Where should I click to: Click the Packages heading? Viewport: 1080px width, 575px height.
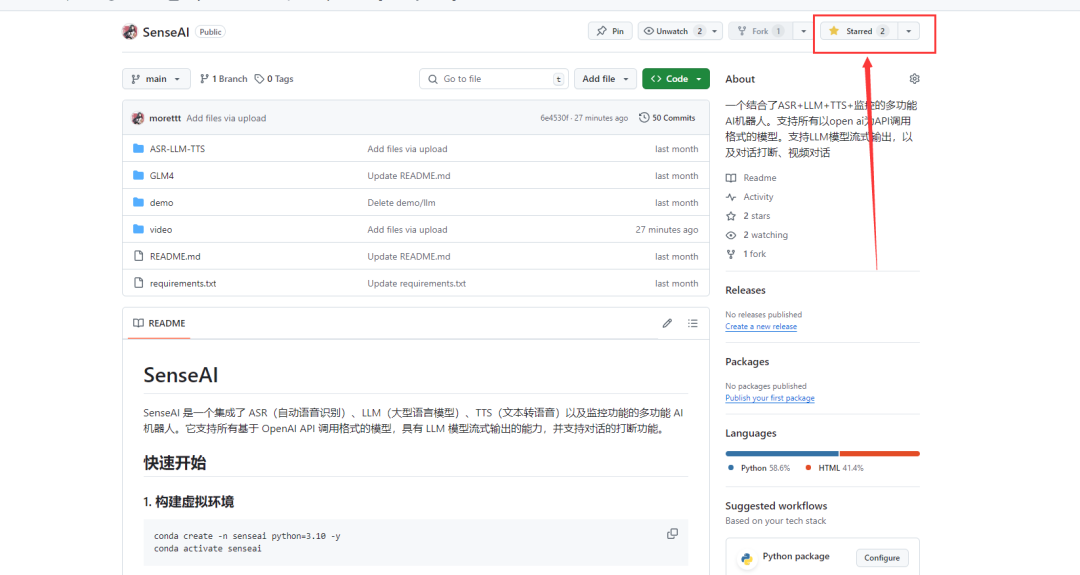pyautogui.click(x=747, y=362)
